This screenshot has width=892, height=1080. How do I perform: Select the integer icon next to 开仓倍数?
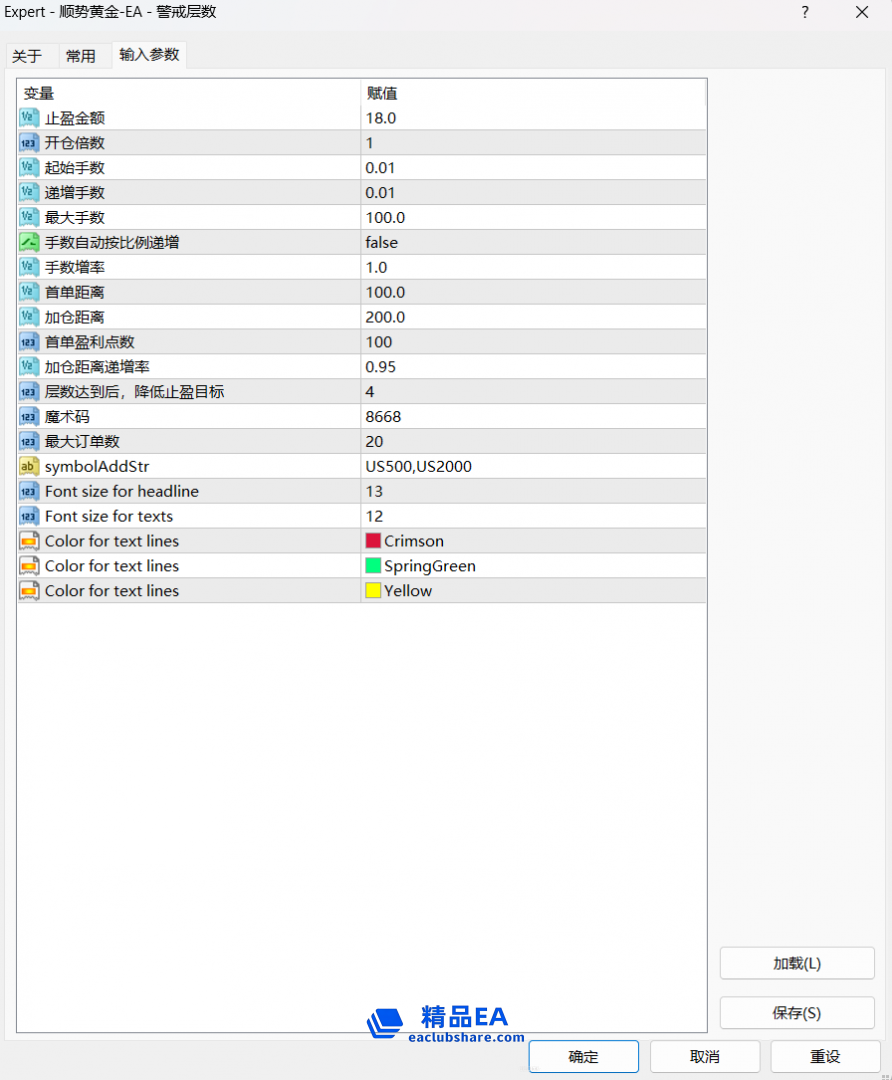click(27, 142)
